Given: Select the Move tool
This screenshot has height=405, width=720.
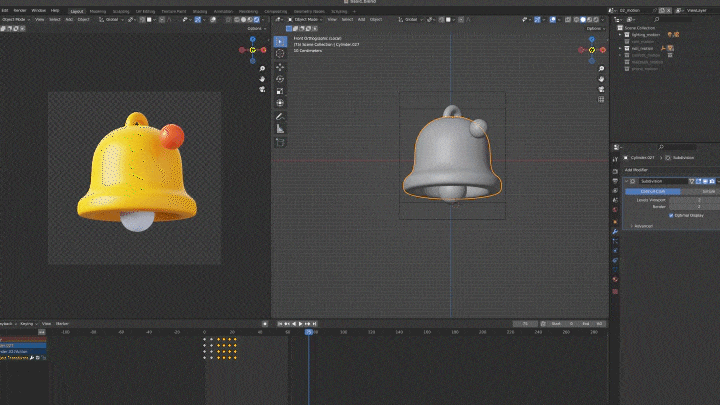Looking at the screenshot, I should tap(280, 67).
